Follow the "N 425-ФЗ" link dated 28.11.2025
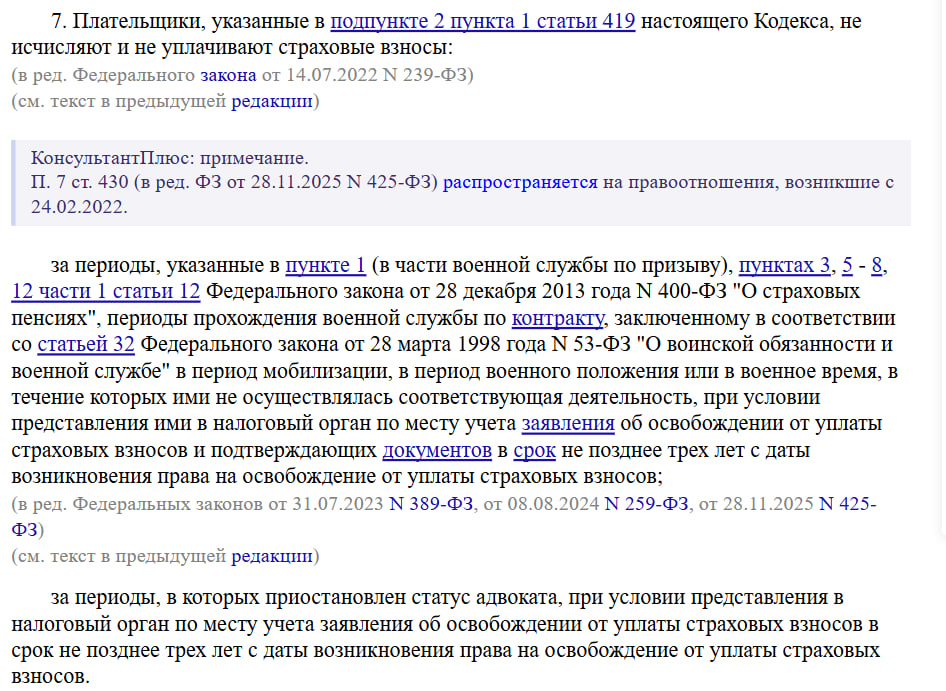Viewport: 946px width, 691px height. point(847,504)
